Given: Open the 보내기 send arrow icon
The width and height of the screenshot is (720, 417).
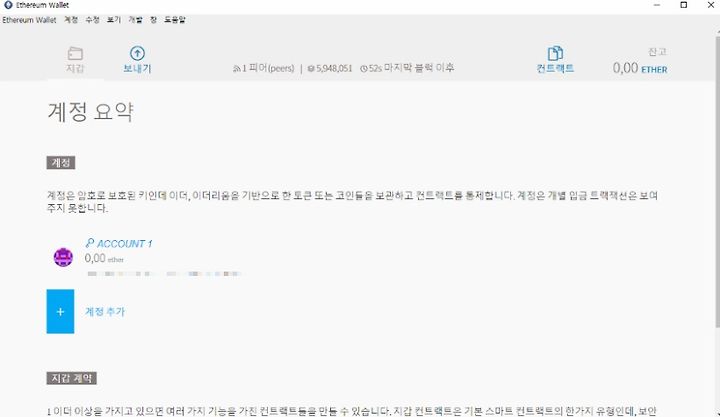Looking at the screenshot, I should tap(137, 53).
